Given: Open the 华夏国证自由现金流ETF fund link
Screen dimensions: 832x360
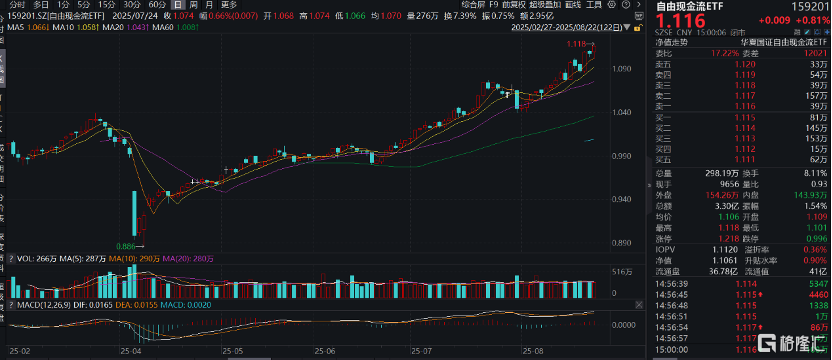Looking at the screenshot, I should (784, 42).
